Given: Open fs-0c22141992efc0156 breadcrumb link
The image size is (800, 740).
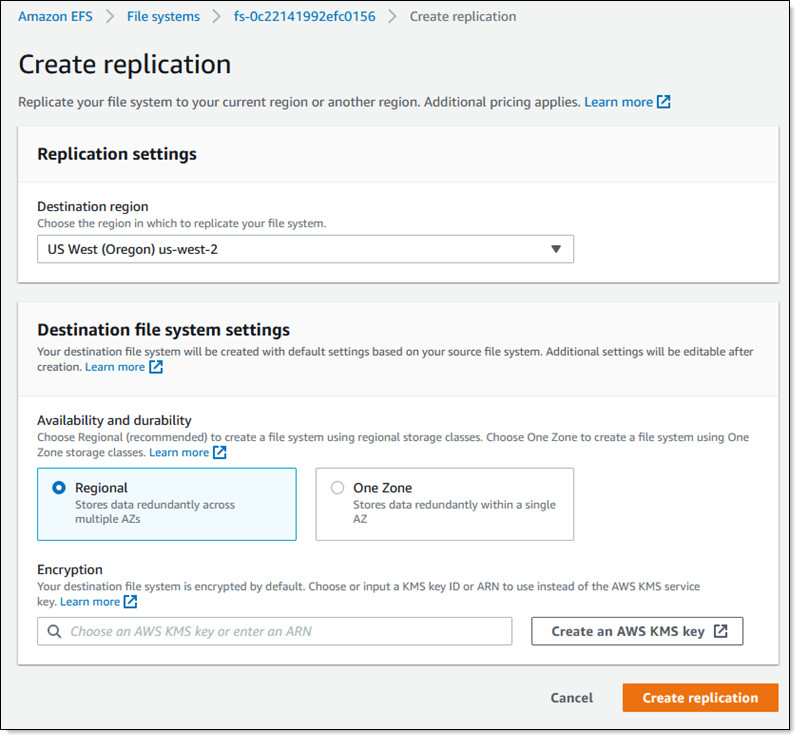Looking at the screenshot, I should click(x=305, y=17).
